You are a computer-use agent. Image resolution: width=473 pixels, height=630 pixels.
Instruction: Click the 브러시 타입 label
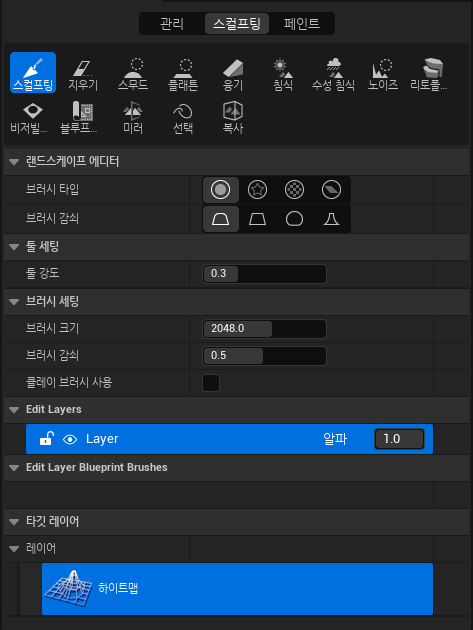point(52,189)
